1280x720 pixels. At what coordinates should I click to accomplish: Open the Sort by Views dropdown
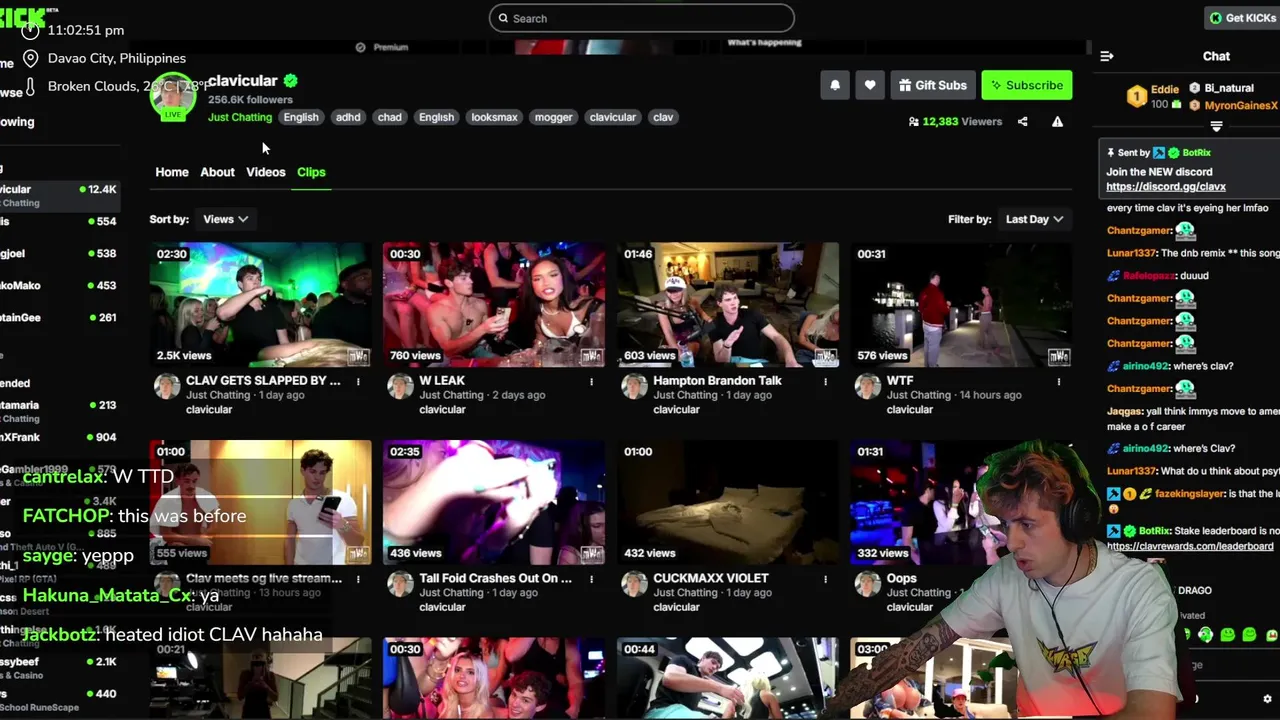point(225,219)
